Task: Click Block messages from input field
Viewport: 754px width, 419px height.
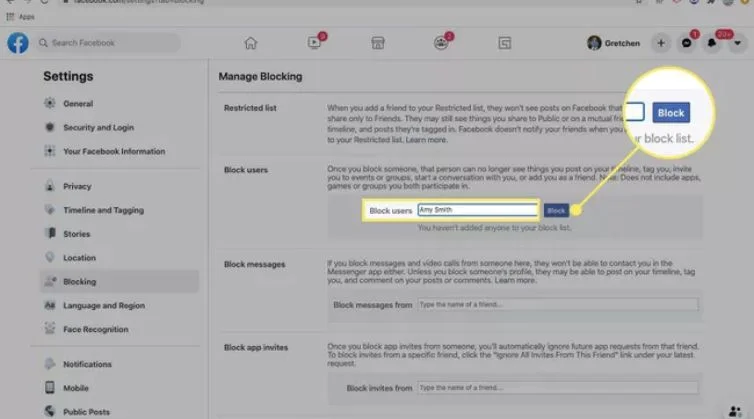Action: [x=558, y=305]
